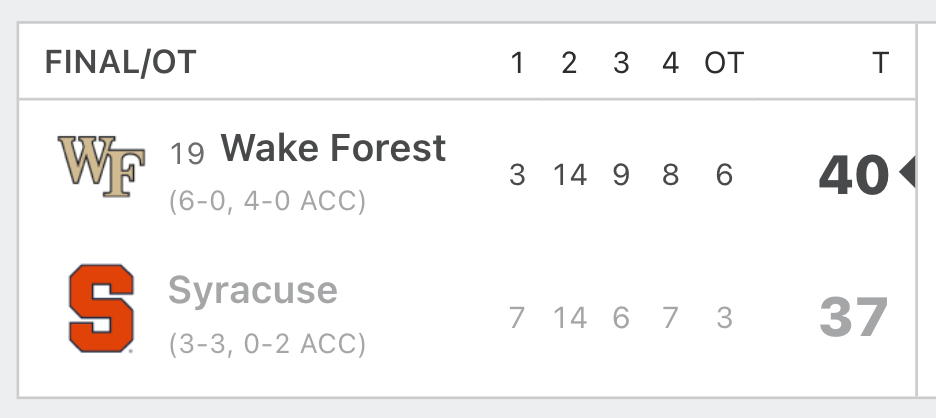Click Syracuse's second quarter score 14
This screenshot has height=418, width=936.
pos(569,318)
